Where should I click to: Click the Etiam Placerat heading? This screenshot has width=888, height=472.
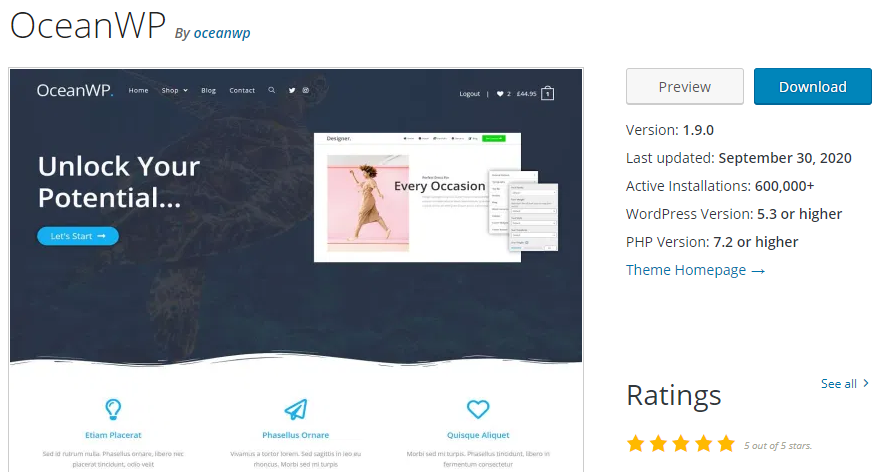click(x=113, y=435)
